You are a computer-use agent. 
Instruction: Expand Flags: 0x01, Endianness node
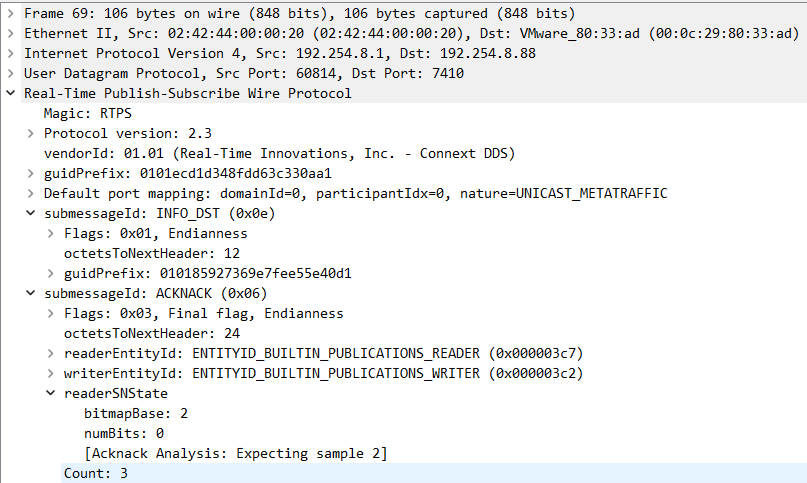pyautogui.click(x=51, y=233)
